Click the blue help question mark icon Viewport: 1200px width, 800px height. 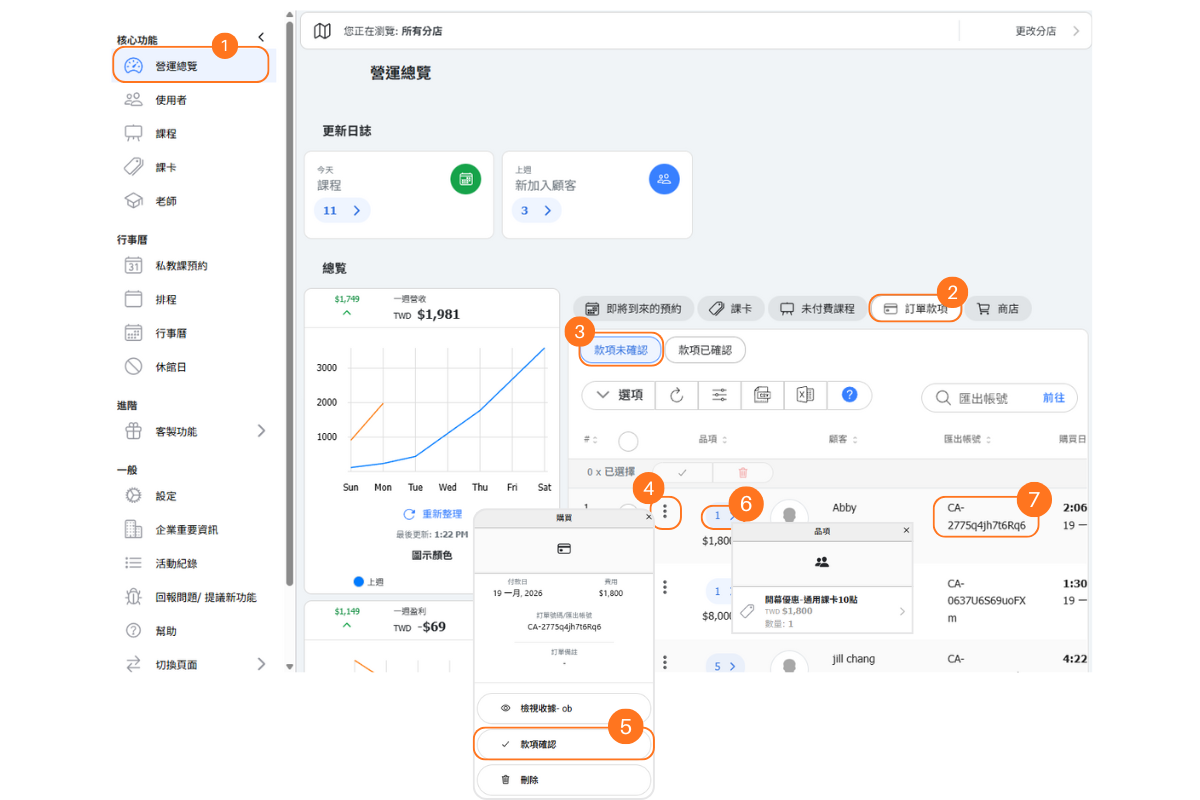pos(849,395)
